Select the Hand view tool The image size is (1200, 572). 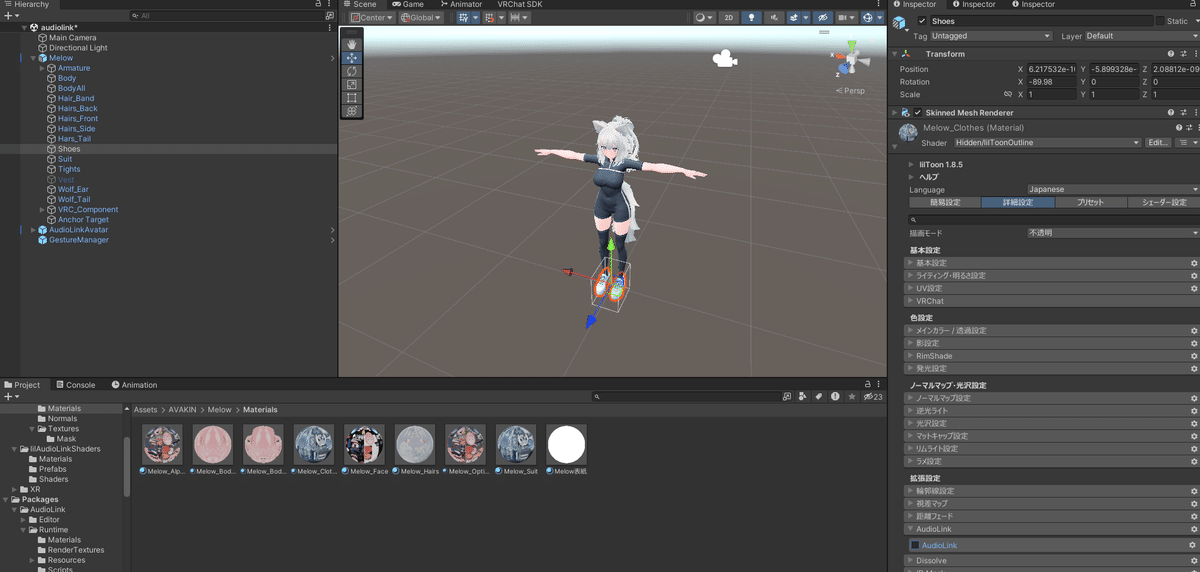point(351,44)
